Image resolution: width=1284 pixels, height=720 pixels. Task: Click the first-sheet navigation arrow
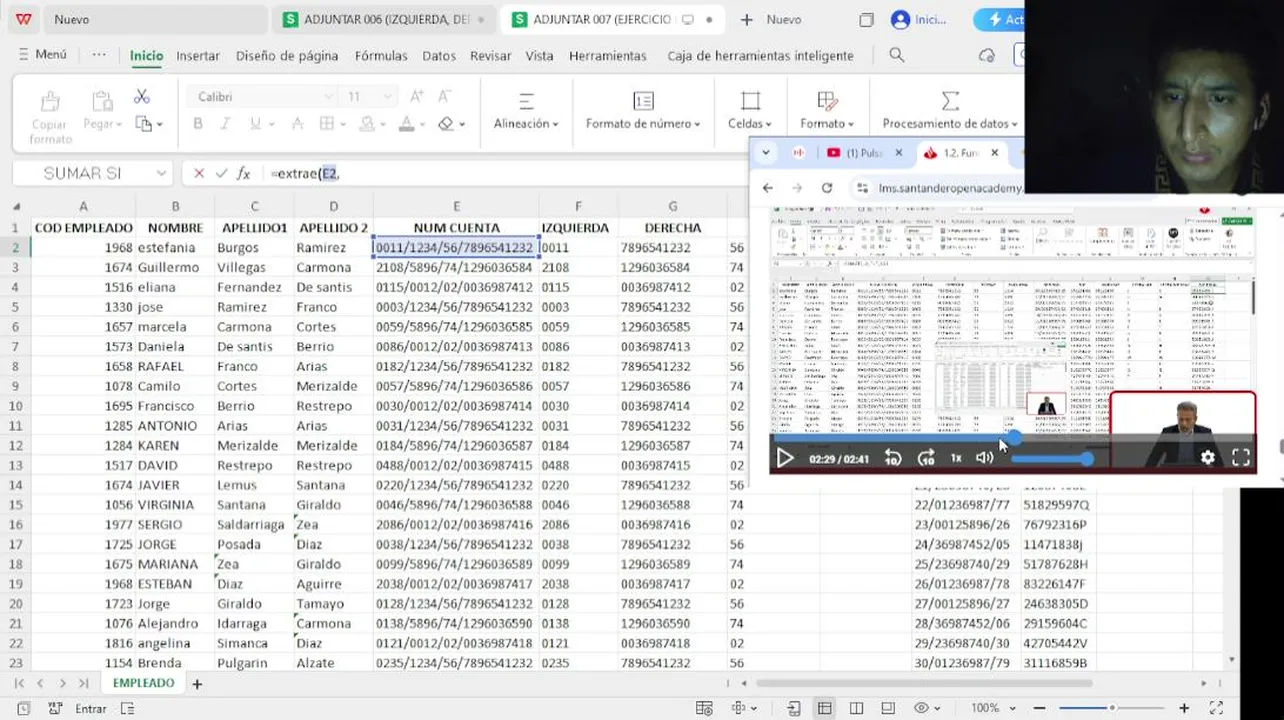click(x=19, y=683)
